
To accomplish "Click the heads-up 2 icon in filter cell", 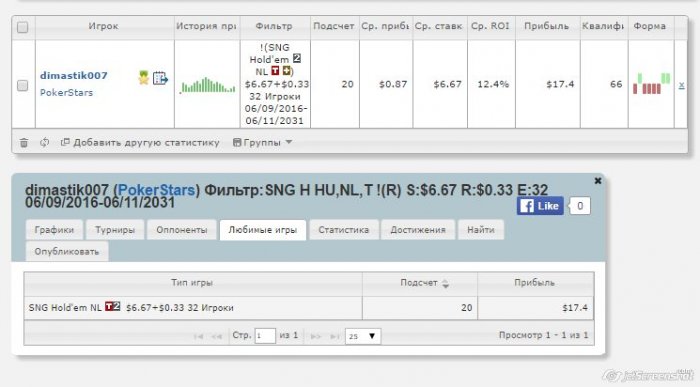I will tap(297, 58).
